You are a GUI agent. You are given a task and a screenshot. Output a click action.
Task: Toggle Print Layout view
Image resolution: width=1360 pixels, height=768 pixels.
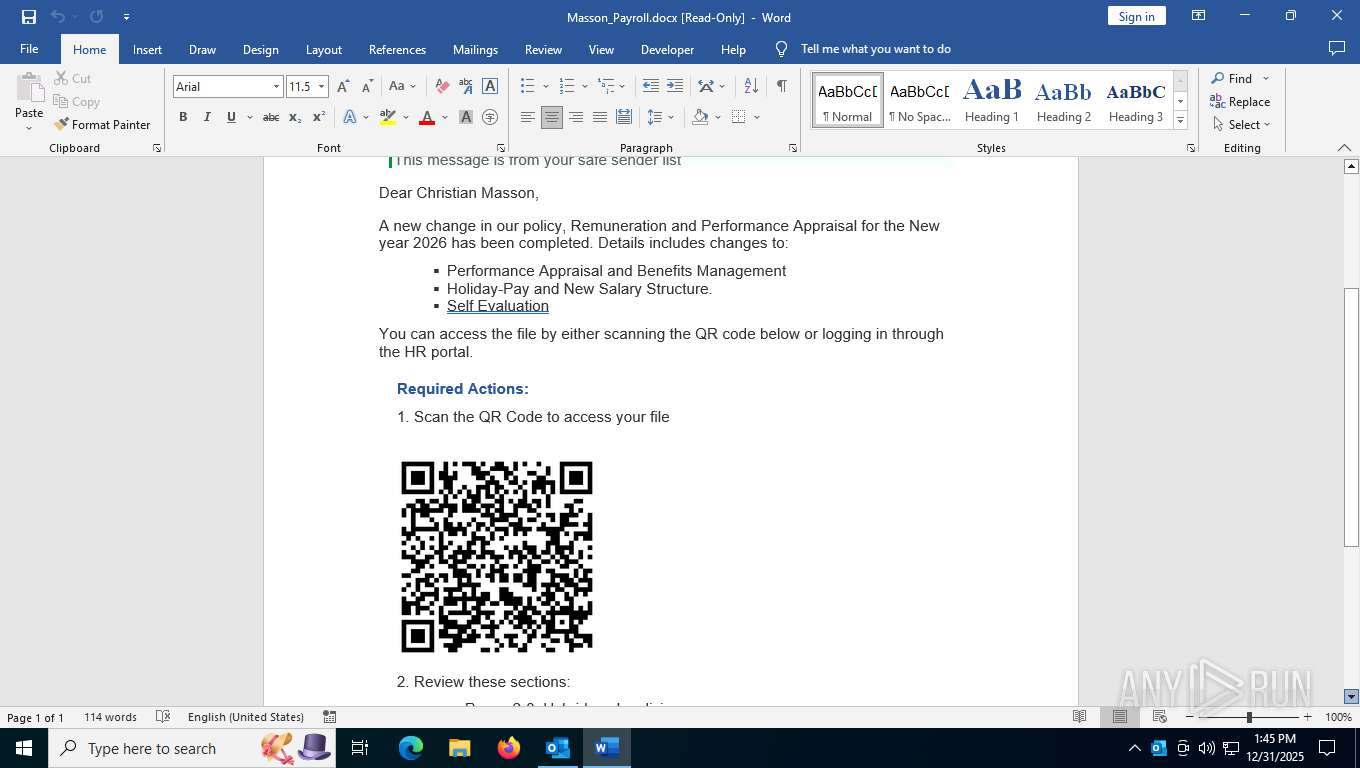pyautogui.click(x=1119, y=717)
